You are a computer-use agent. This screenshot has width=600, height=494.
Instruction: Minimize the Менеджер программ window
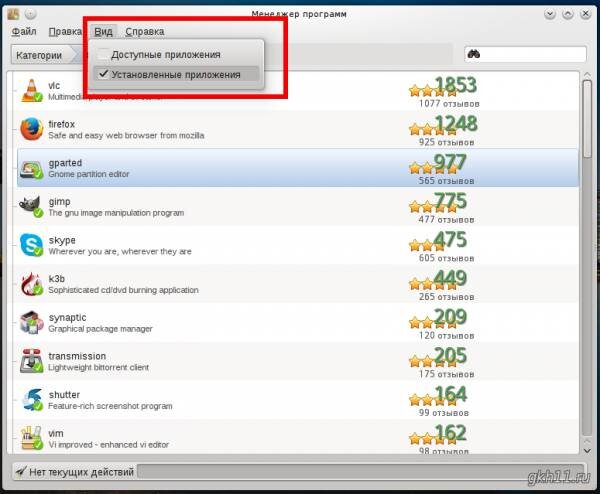[x=550, y=14]
